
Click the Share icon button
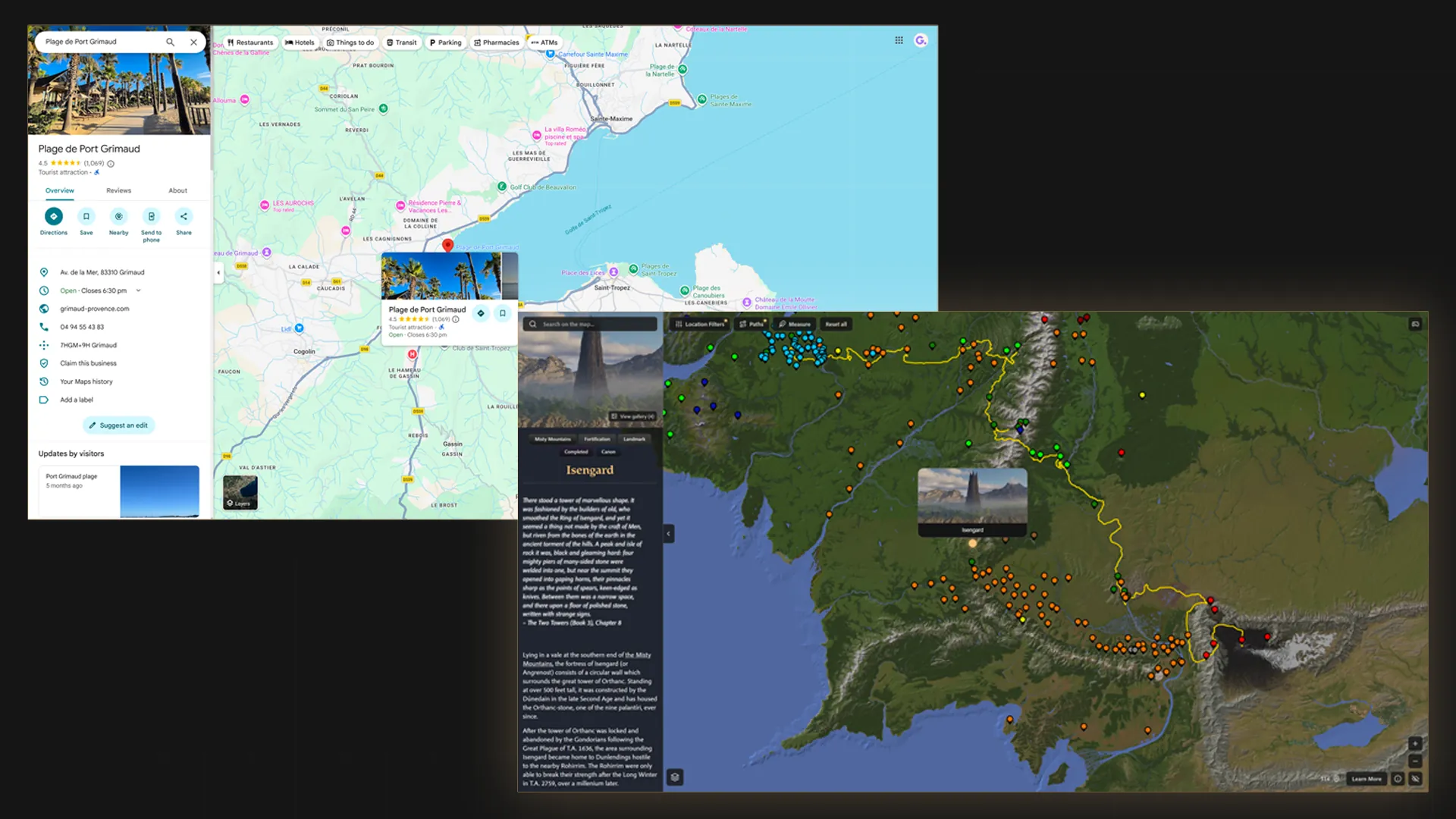[184, 217]
